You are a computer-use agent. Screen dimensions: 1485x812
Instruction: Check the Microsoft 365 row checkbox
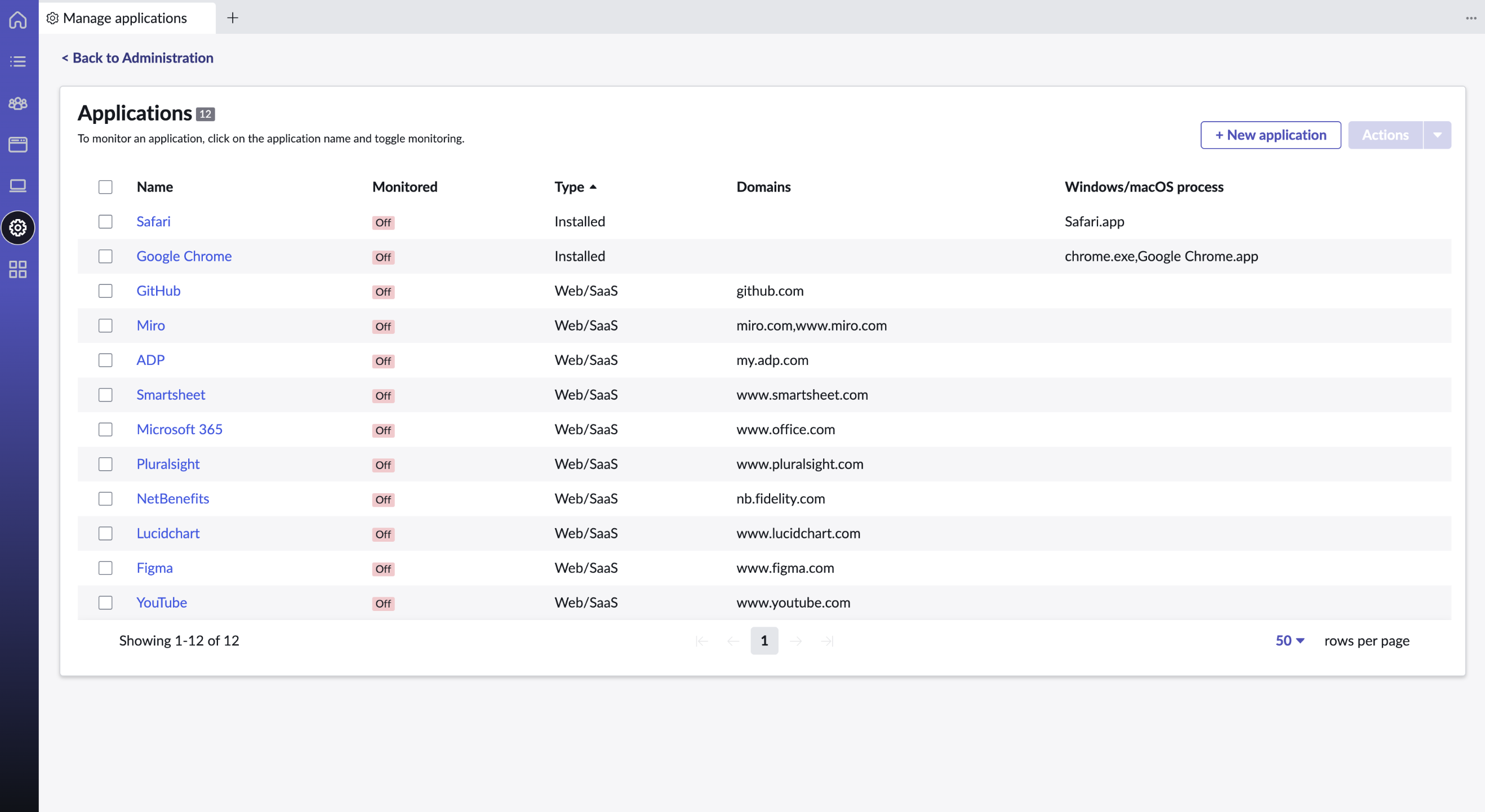click(x=105, y=429)
